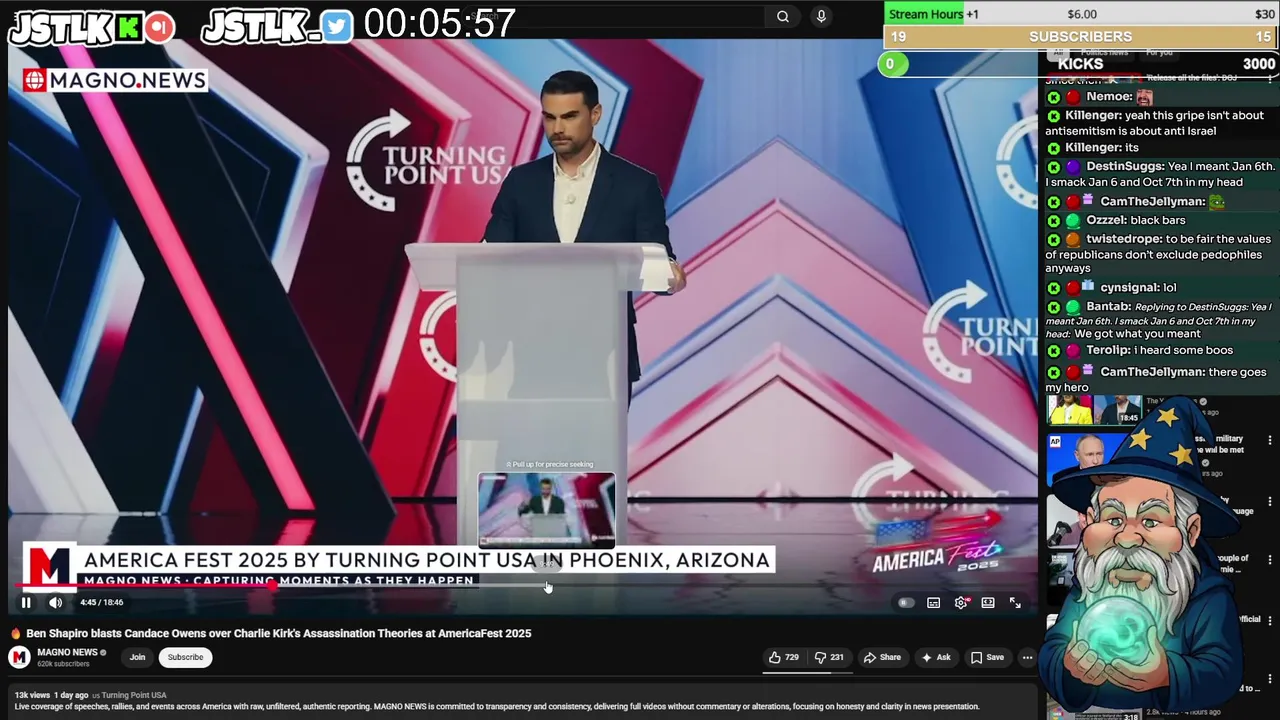This screenshot has width=1280, height=720.
Task: Like the video with thumbs up 729
Action: click(784, 657)
